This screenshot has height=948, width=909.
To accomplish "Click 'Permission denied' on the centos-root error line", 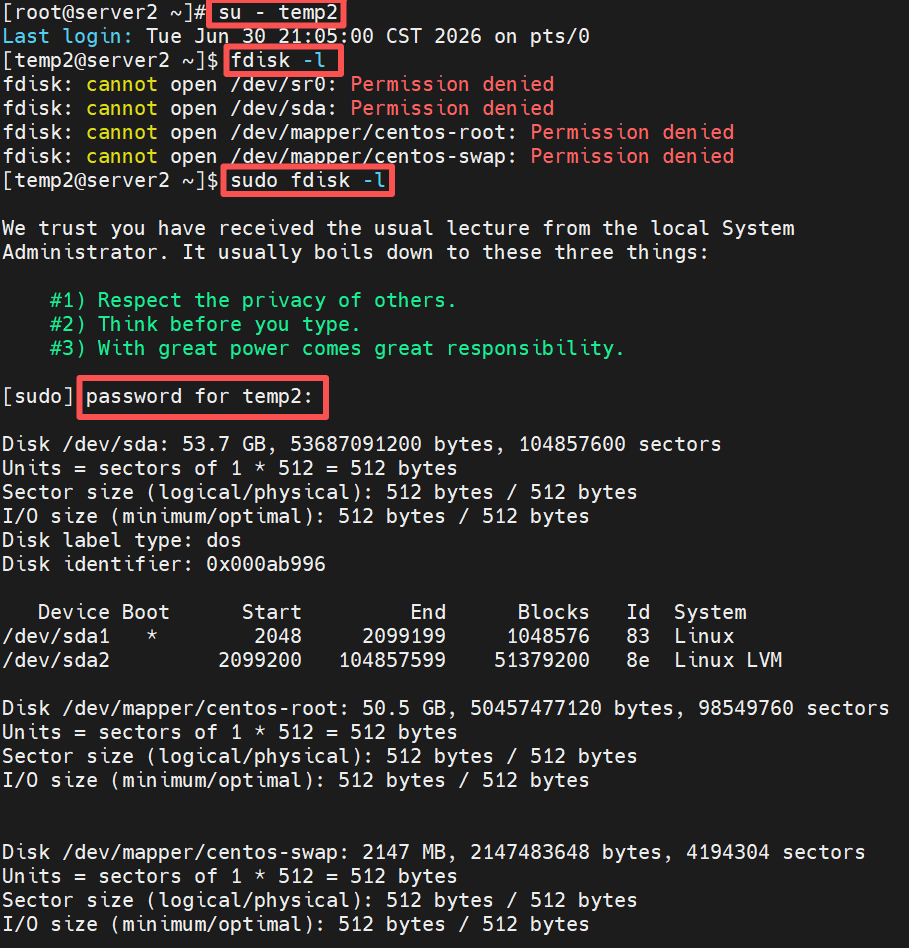I will pos(632,132).
